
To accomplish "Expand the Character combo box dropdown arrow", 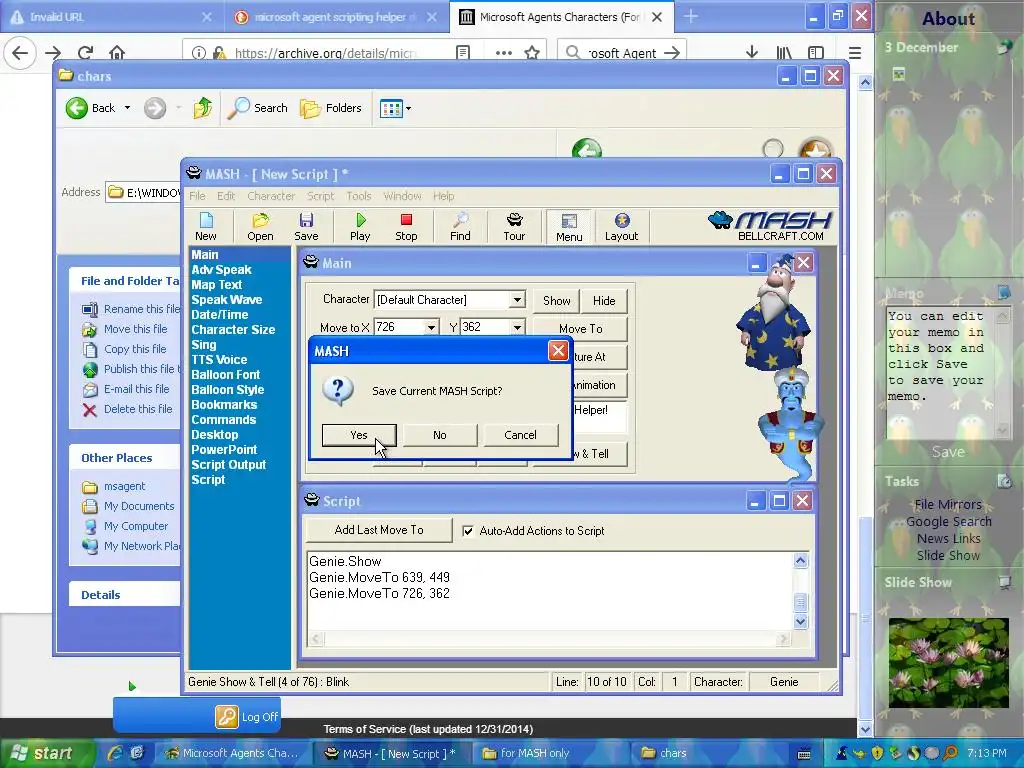I will click(x=517, y=300).
